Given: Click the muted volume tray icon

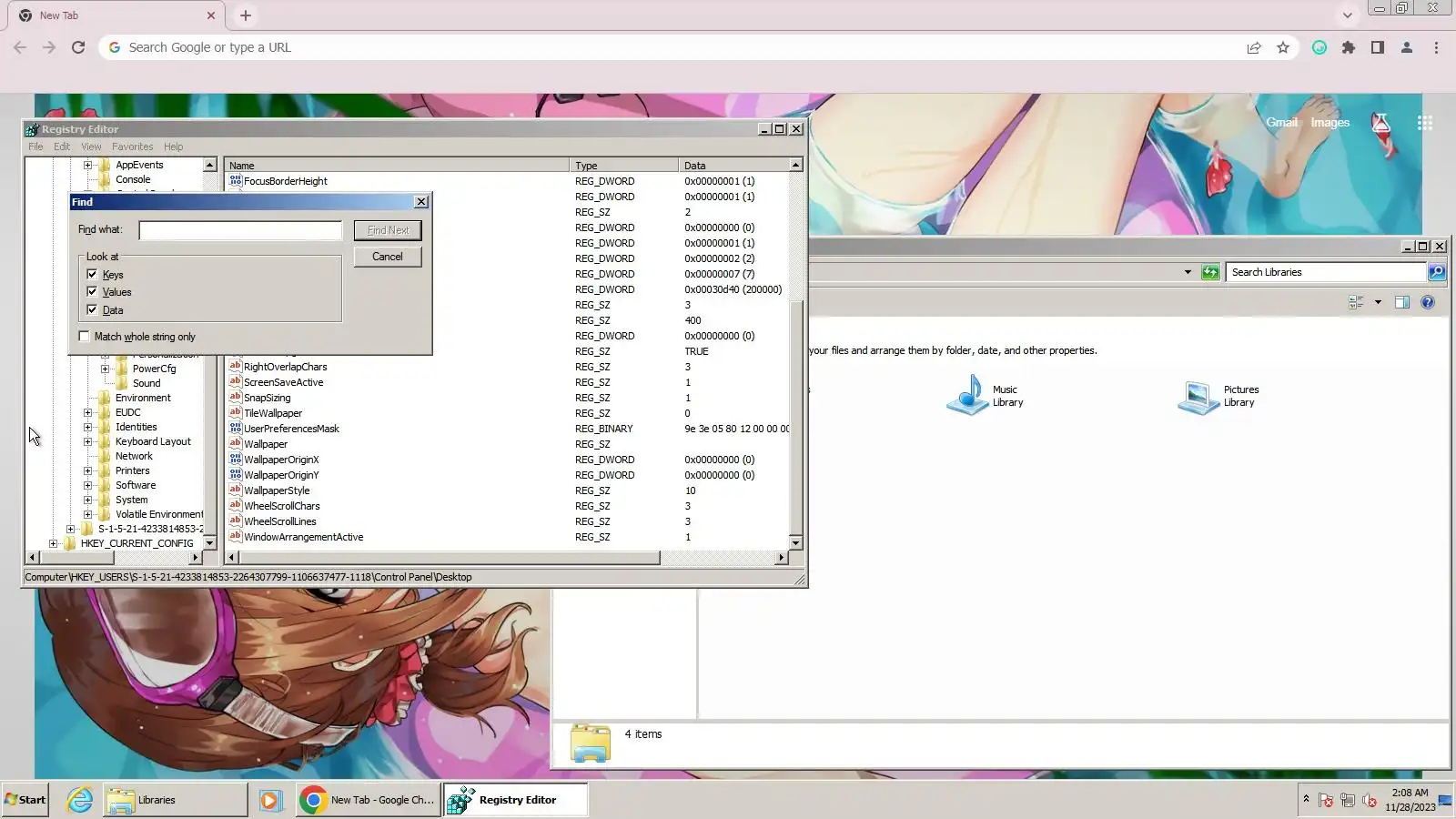Looking at the screenshot, I should [1370, 801].
